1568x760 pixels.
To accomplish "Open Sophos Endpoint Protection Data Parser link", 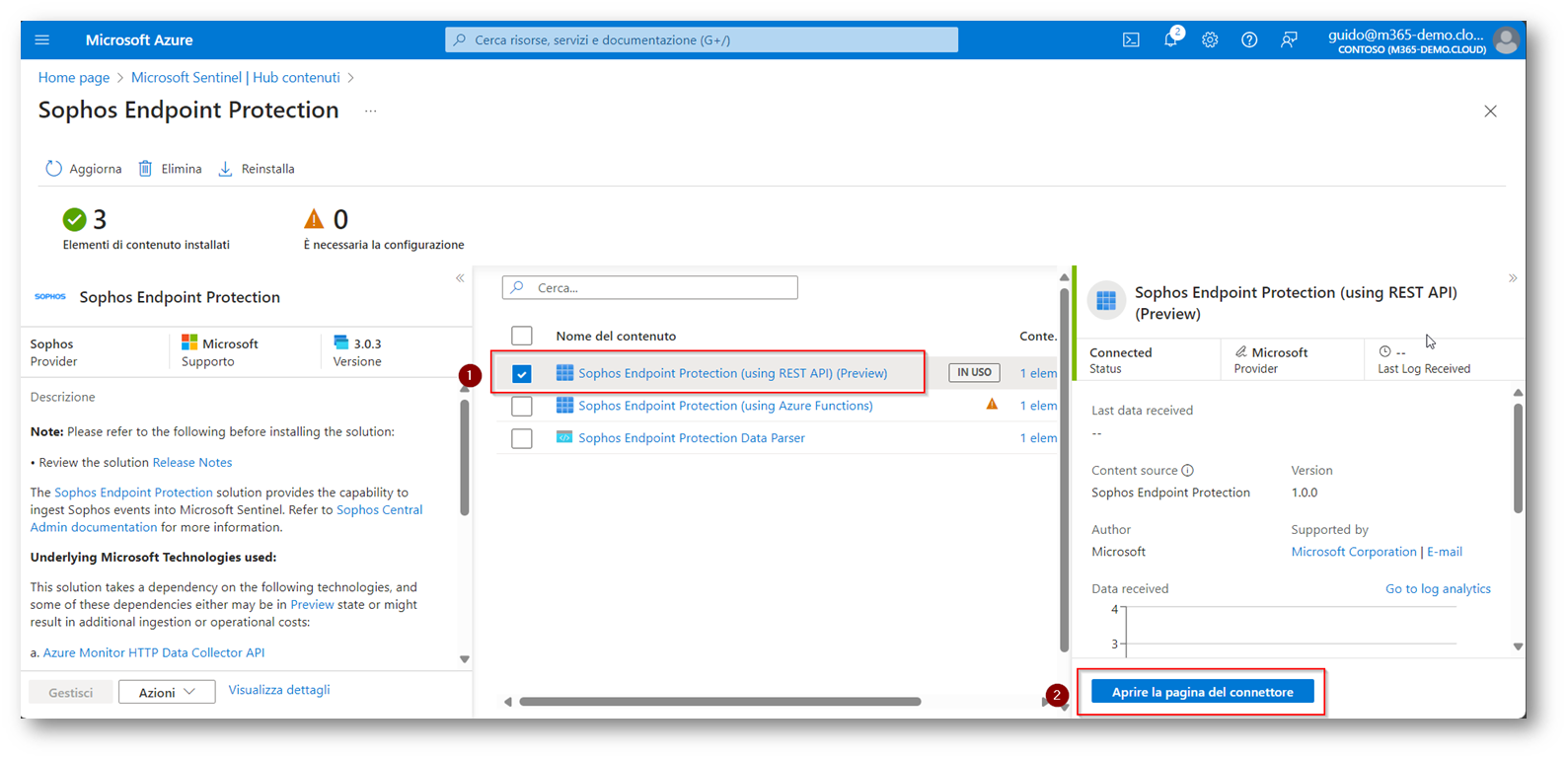I will click(x=692, y=438).
